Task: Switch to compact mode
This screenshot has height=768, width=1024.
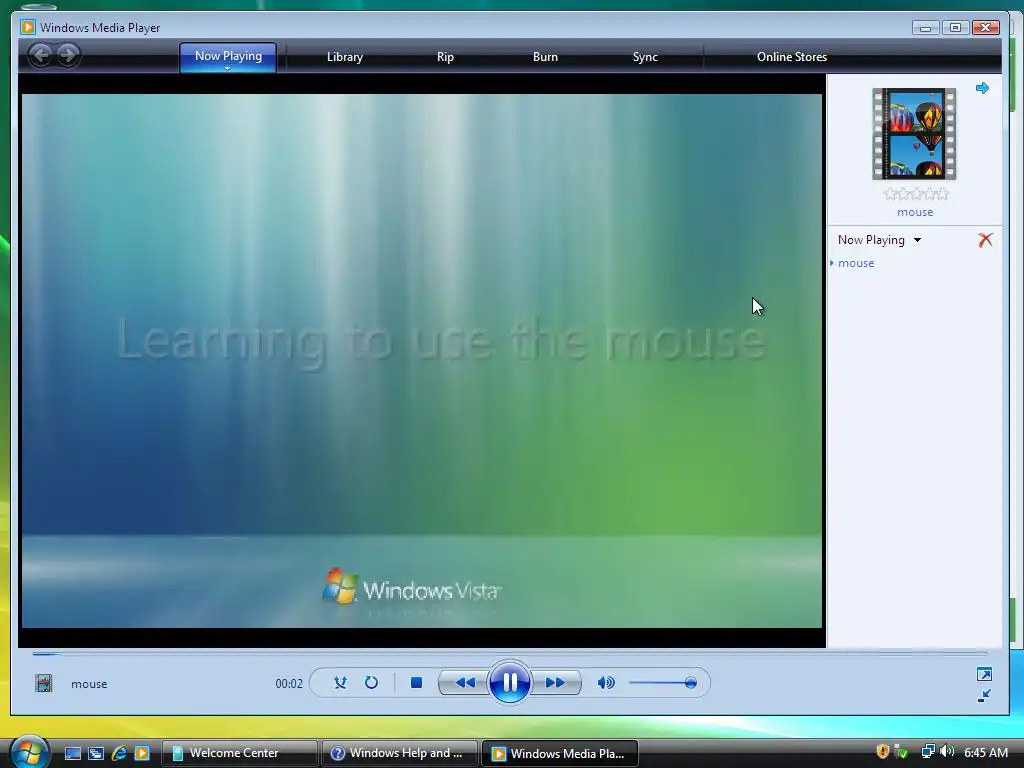Action: coord(984,696)
